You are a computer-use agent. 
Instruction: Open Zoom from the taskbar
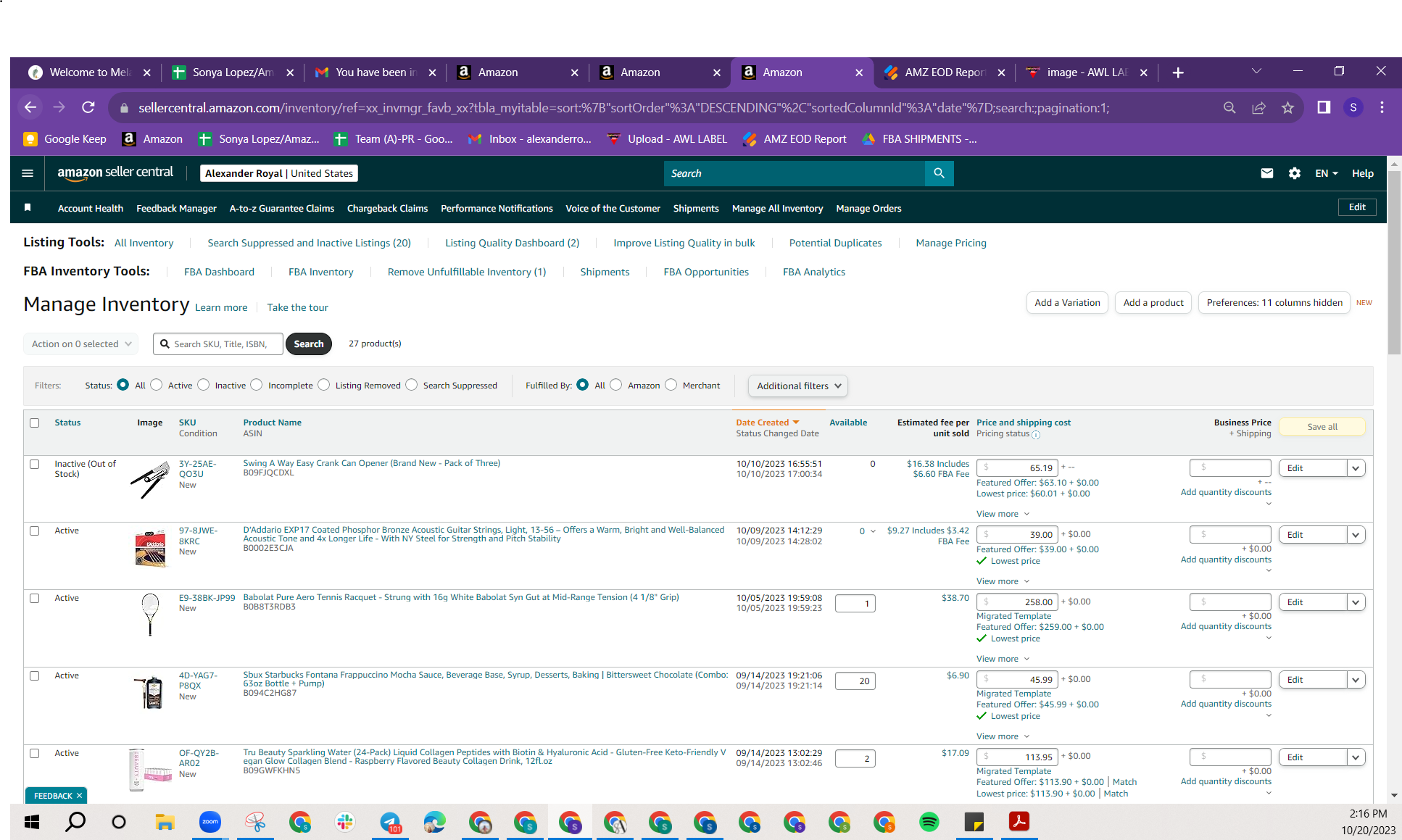point(210,822)
